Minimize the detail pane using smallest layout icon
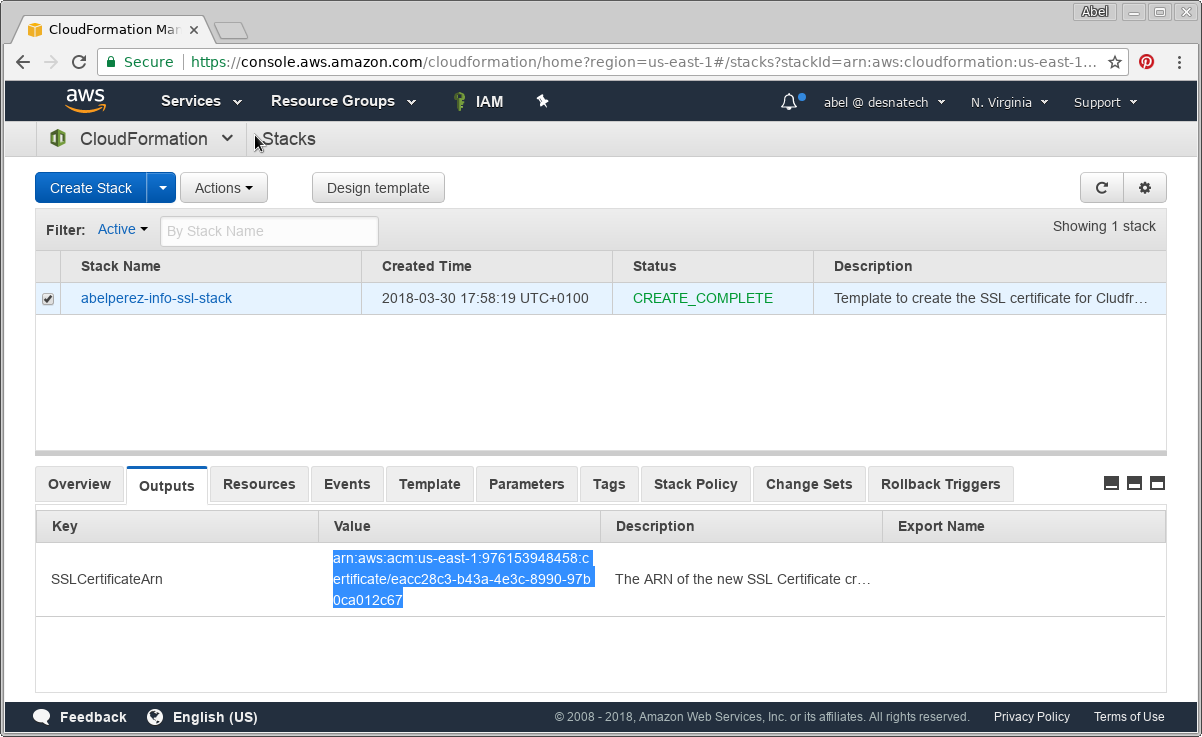This screenshot has height=737, width=1202. click(1111, 484)
